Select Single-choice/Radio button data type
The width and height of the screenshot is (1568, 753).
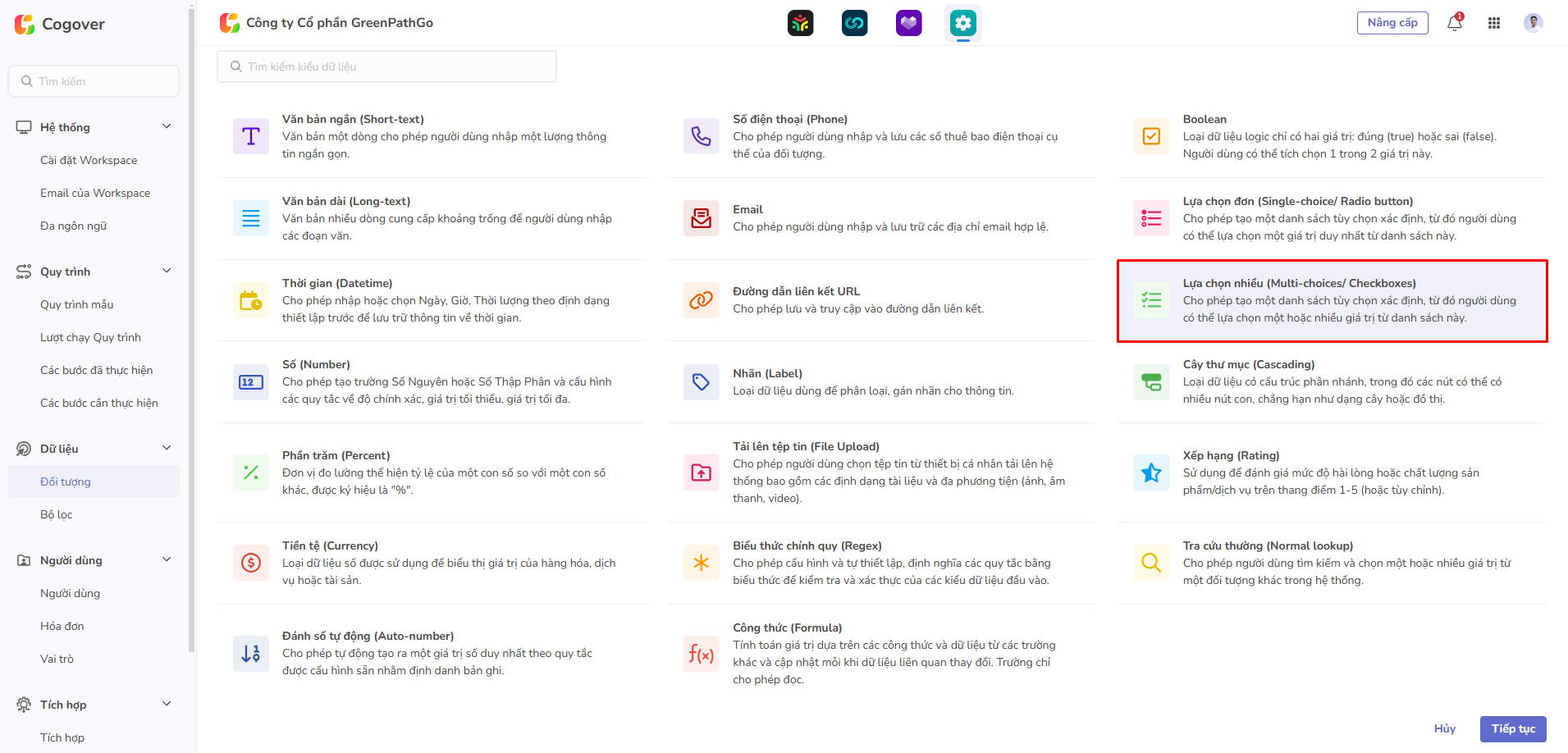1331,218
